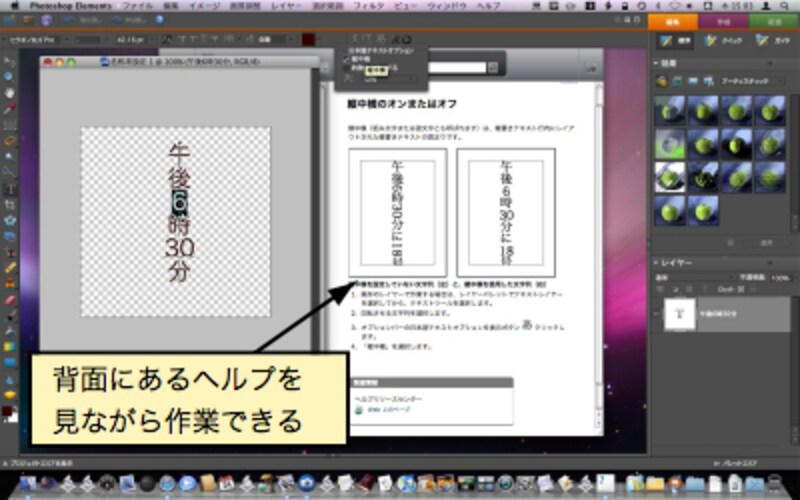Select the pink Eraser tool

point(10,300)
